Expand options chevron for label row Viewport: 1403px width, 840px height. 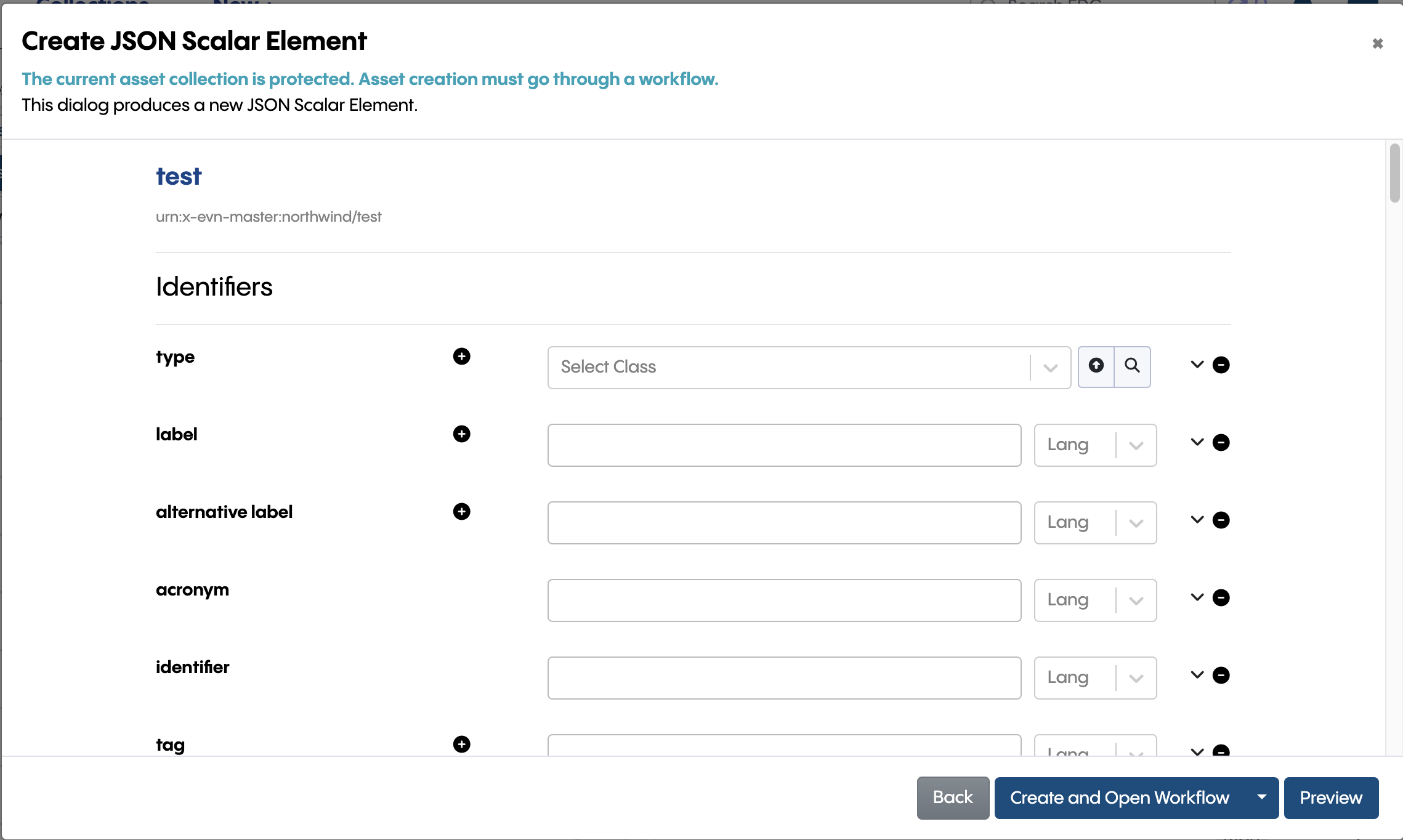point(1197,442)
